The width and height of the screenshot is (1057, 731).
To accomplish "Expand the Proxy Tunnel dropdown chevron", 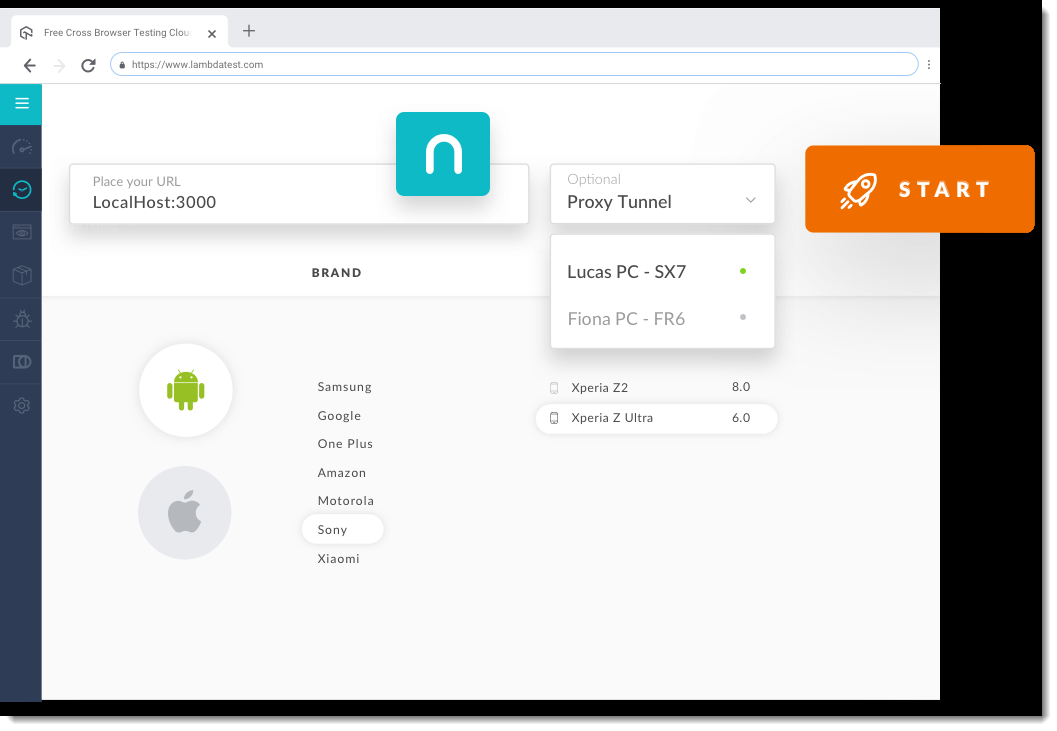I will coord(750,200).
